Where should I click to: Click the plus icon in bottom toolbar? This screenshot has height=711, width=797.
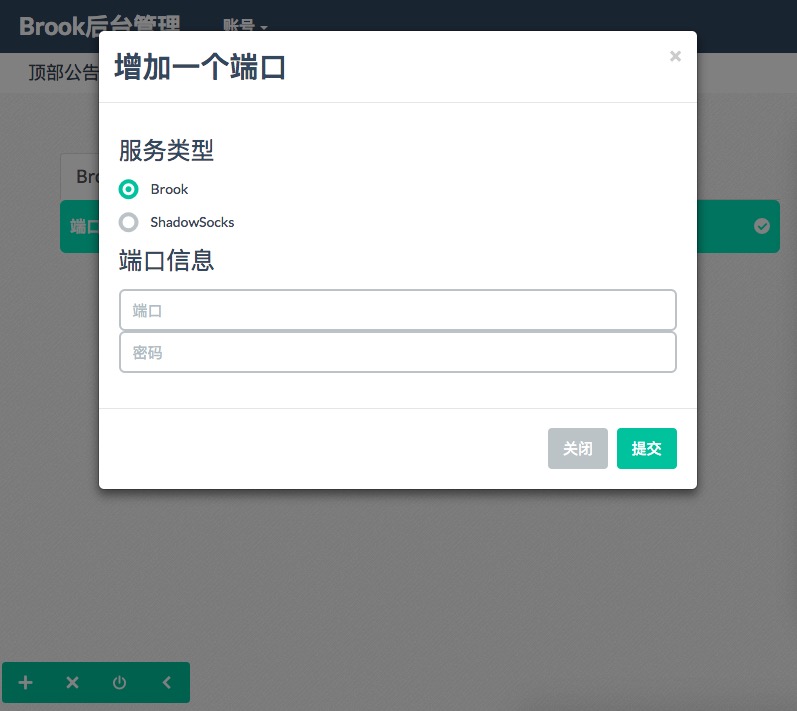pos(26,683)
